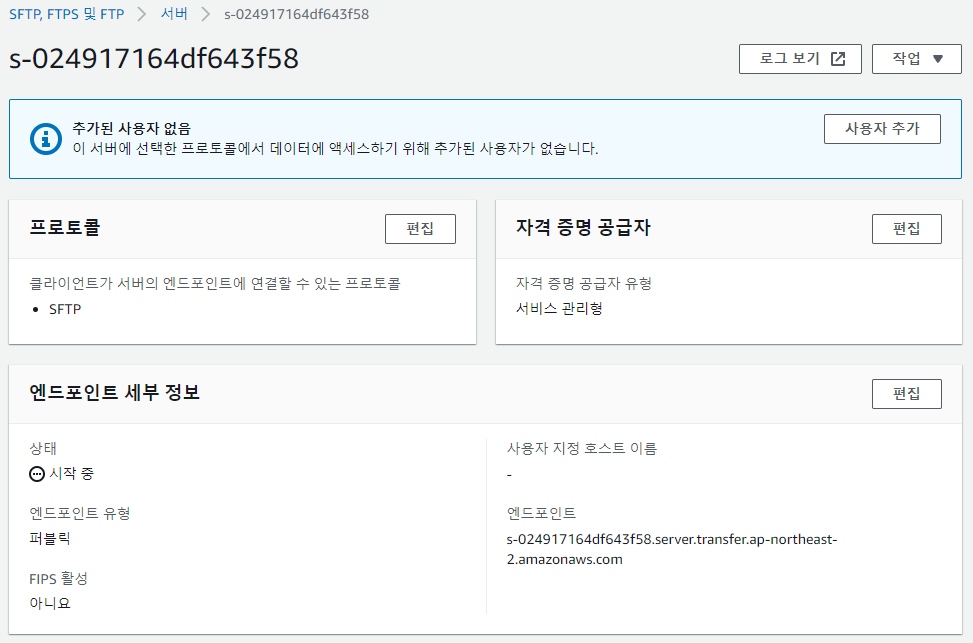
Task: Click the 추가된 사용자 없음 alert heading
Action: point(132,128)
